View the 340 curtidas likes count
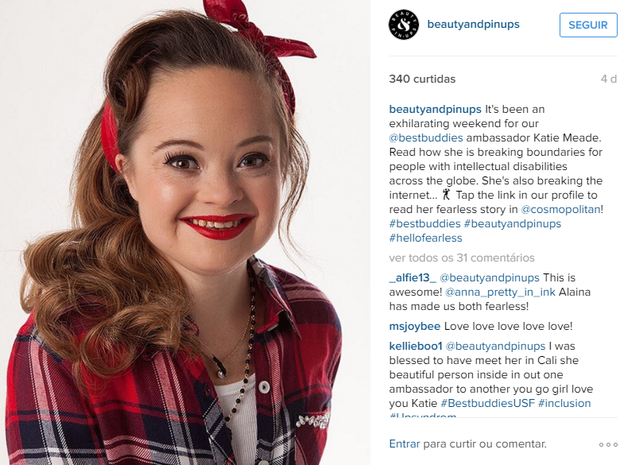Screen dimensions: 620x465 422,79
